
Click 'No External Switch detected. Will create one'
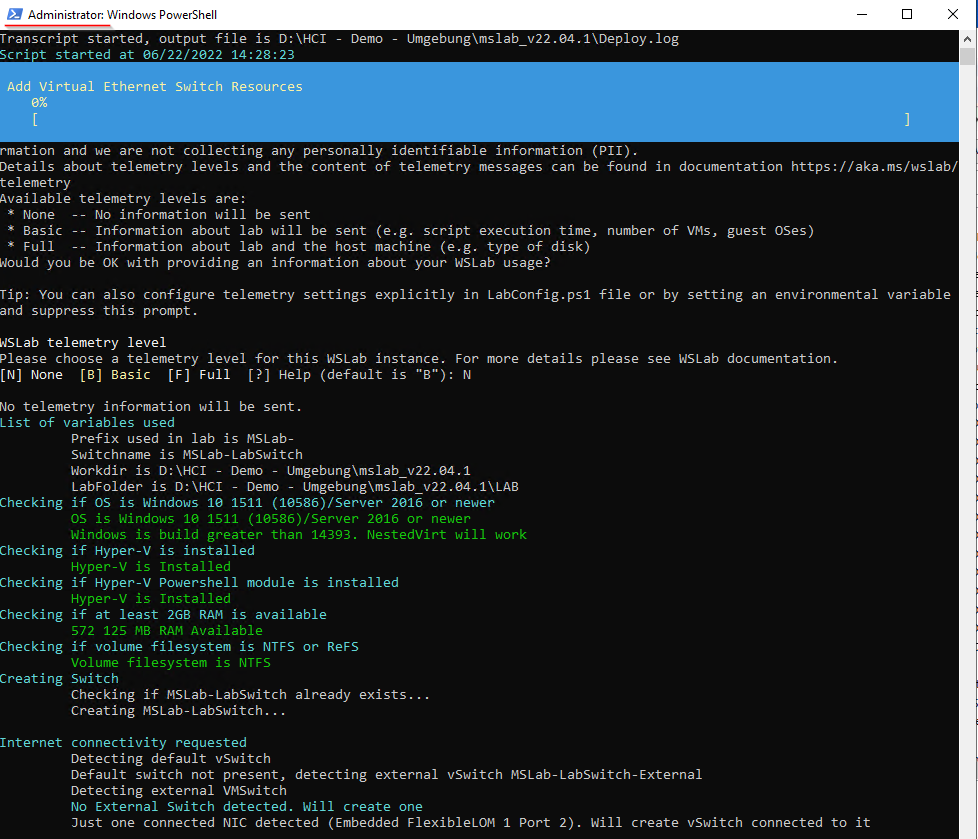(246, 807)
